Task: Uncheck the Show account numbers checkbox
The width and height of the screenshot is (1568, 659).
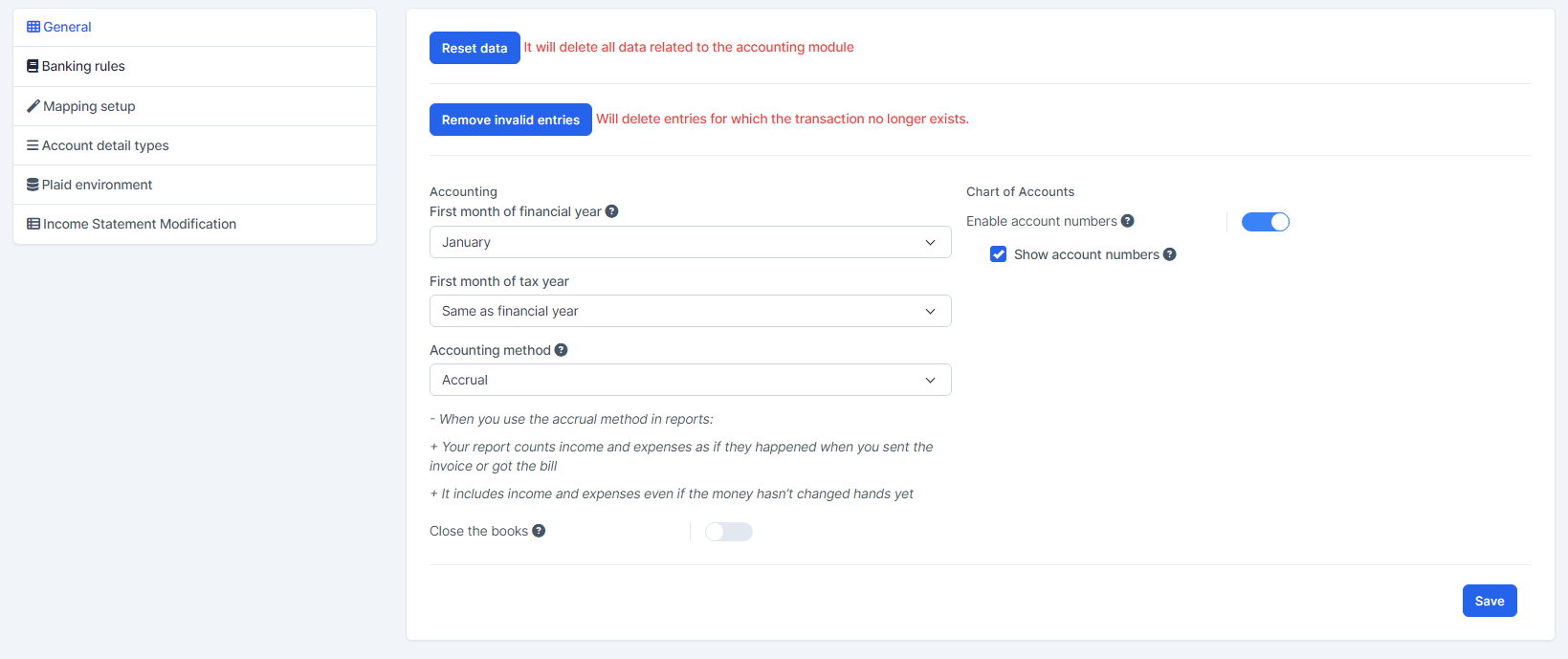Action: tap(999, 254)
